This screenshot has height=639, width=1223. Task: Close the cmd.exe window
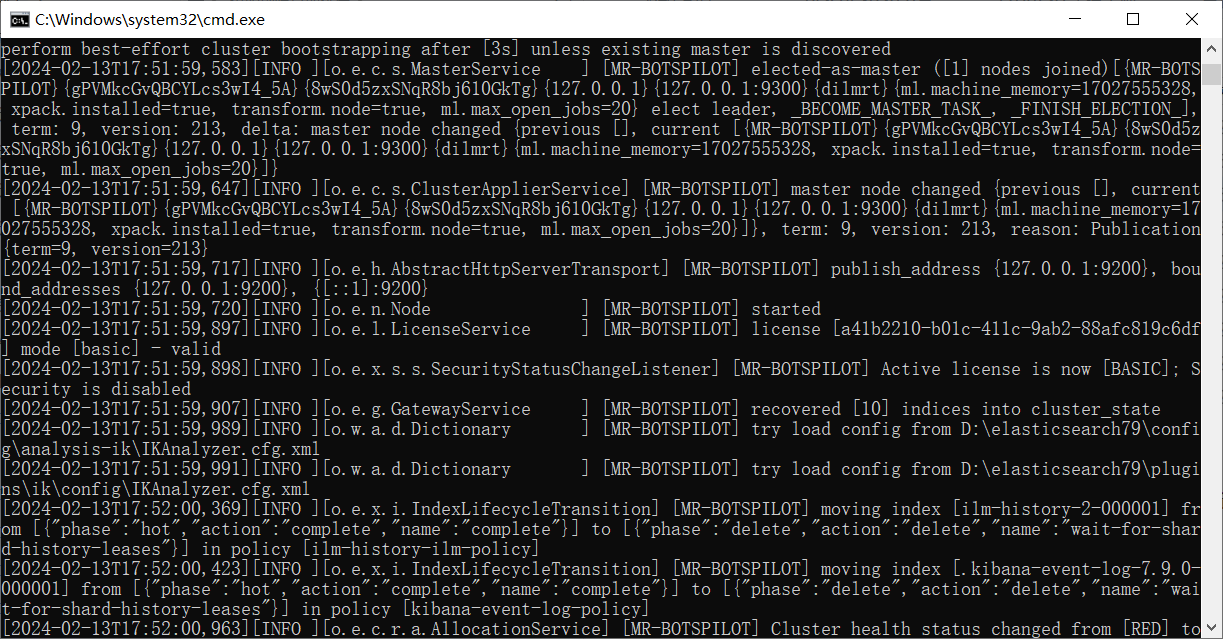(x=1192, y=19)
